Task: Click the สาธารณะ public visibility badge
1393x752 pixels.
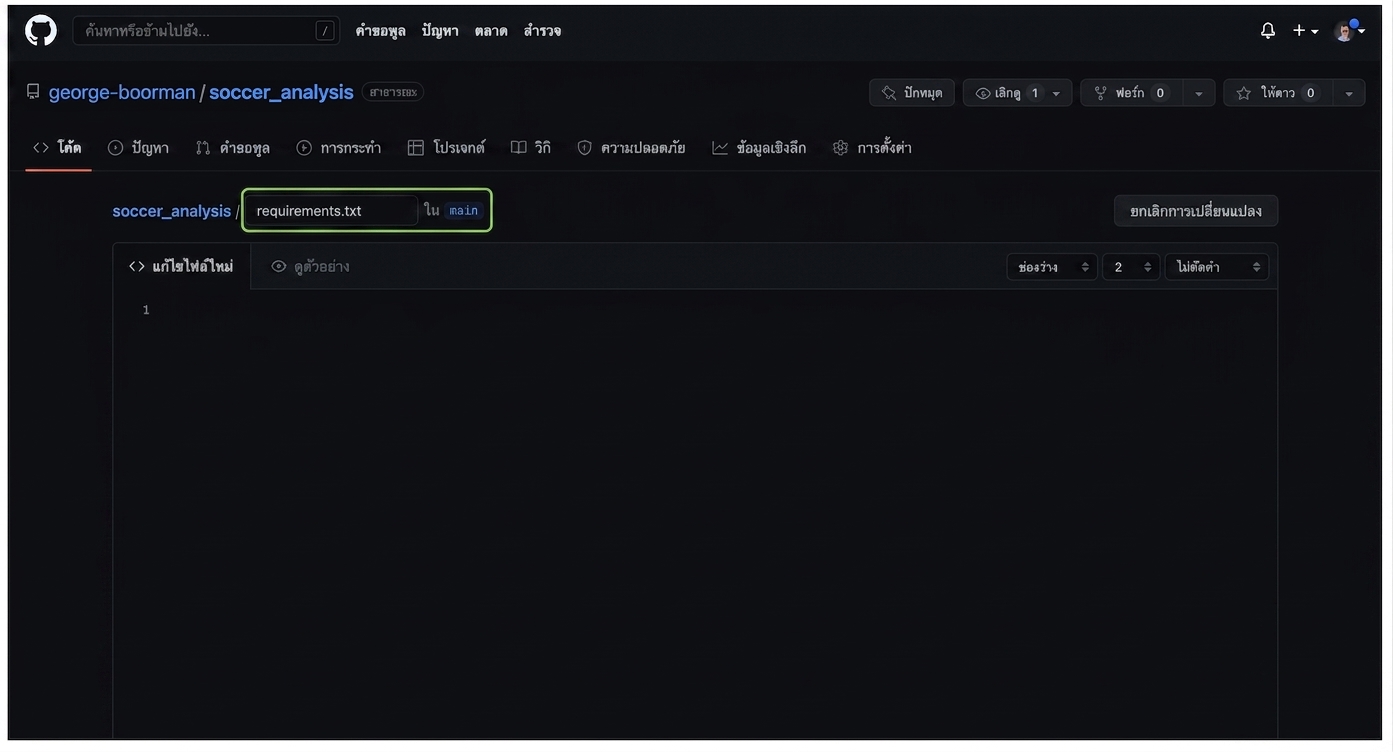Action: click(393, 92)
